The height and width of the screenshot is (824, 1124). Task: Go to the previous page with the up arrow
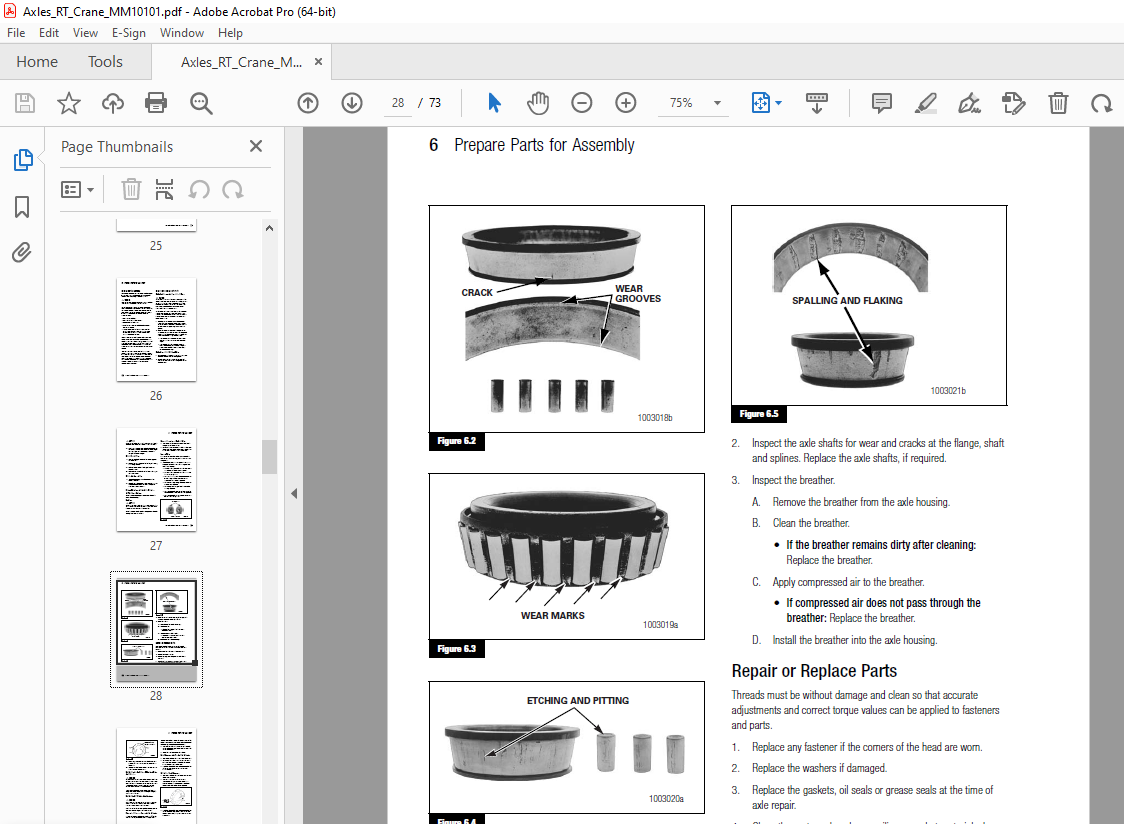308,103
